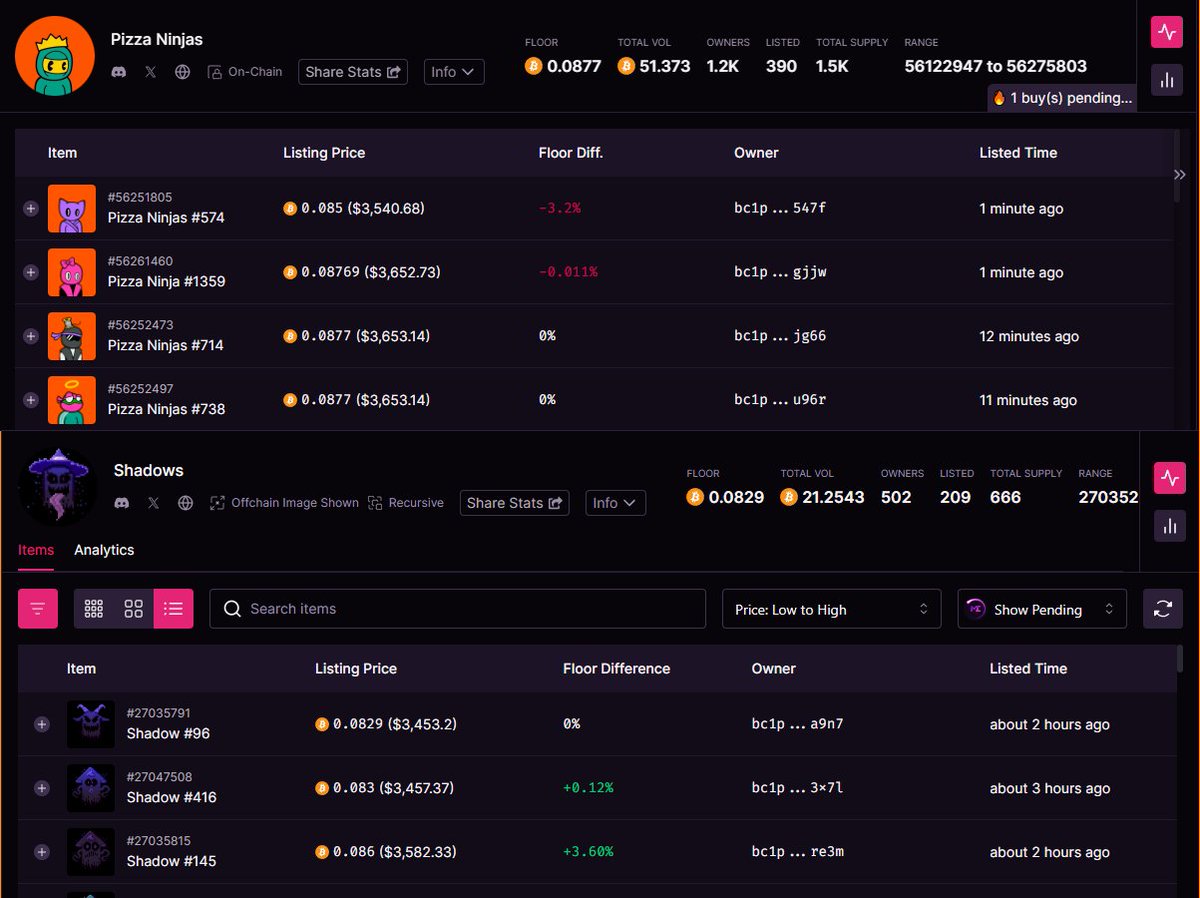Open Pizza Ninja #1359 thumbnail
Image resolution: width=1200 pixels, height=898 pixels.
coord(72,272)
